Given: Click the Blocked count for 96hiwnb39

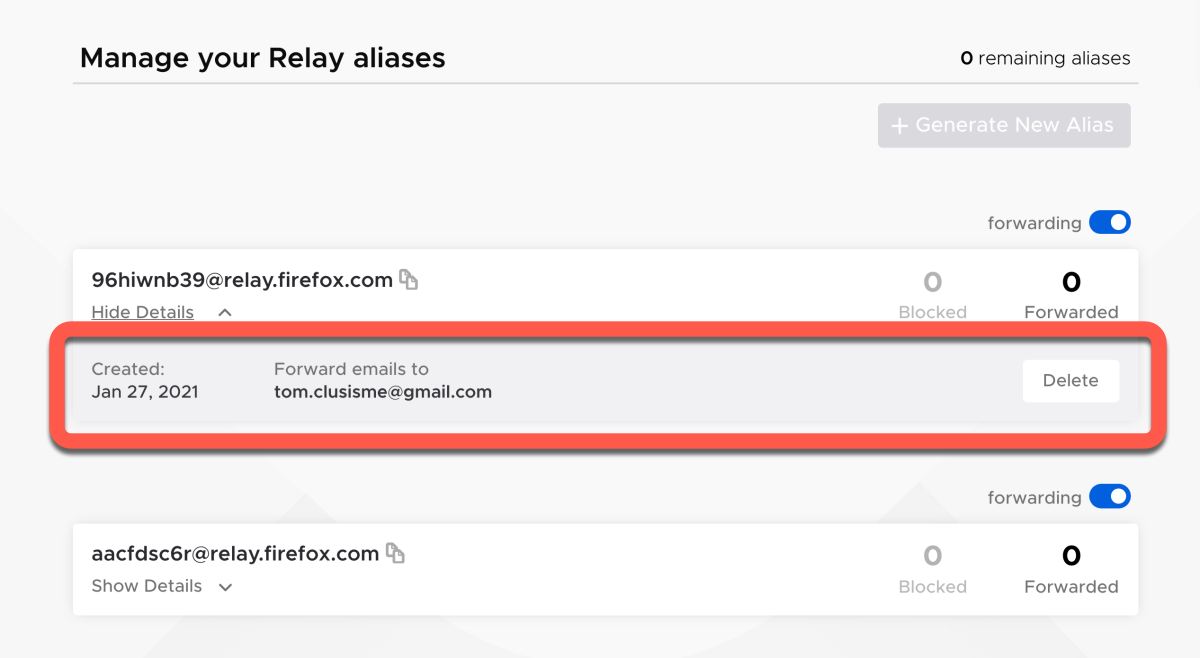Looking at the screenshot, I should coord(932,283).
